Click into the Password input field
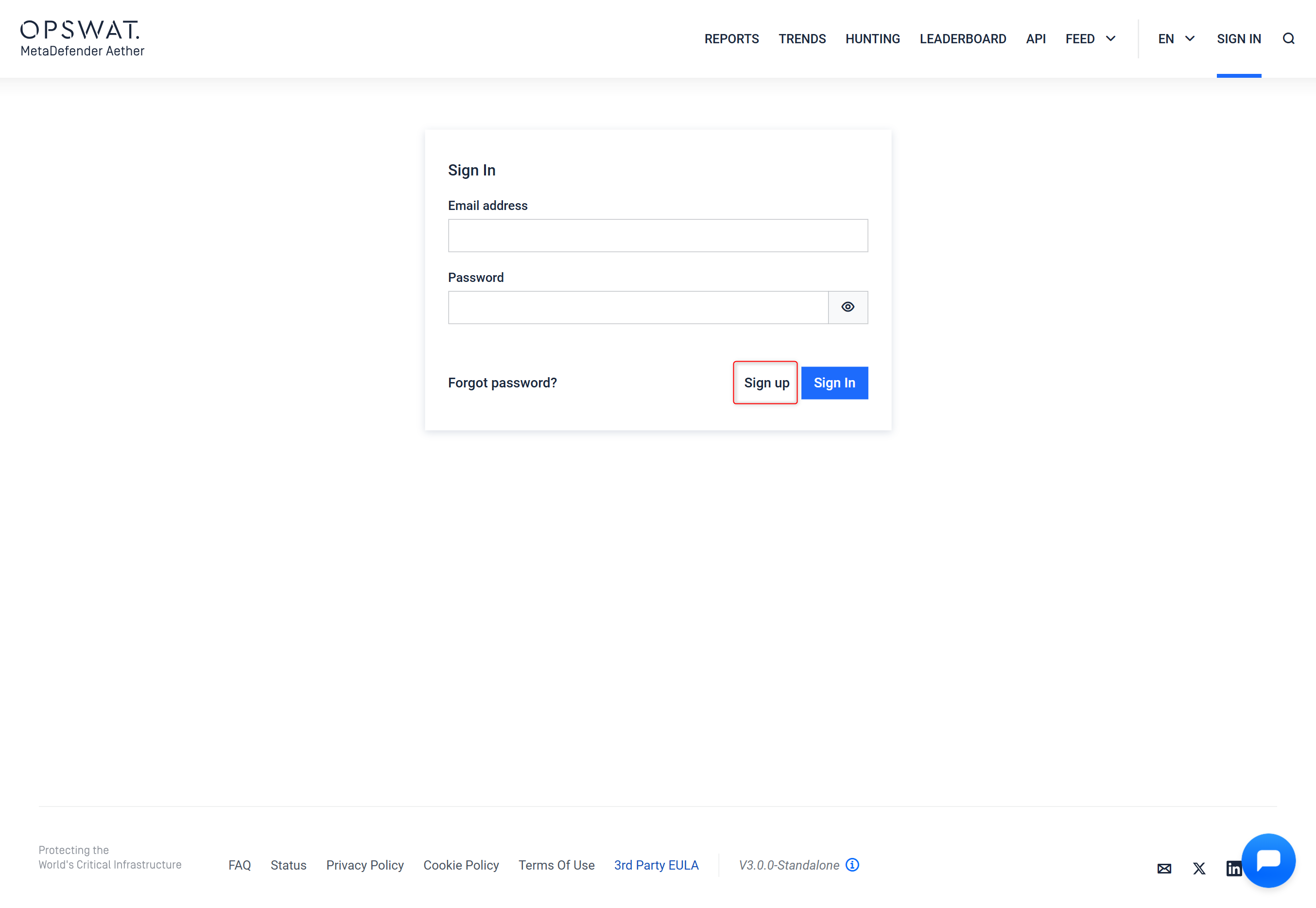This screenshot has width=1316, height=908. coord(638,307)
